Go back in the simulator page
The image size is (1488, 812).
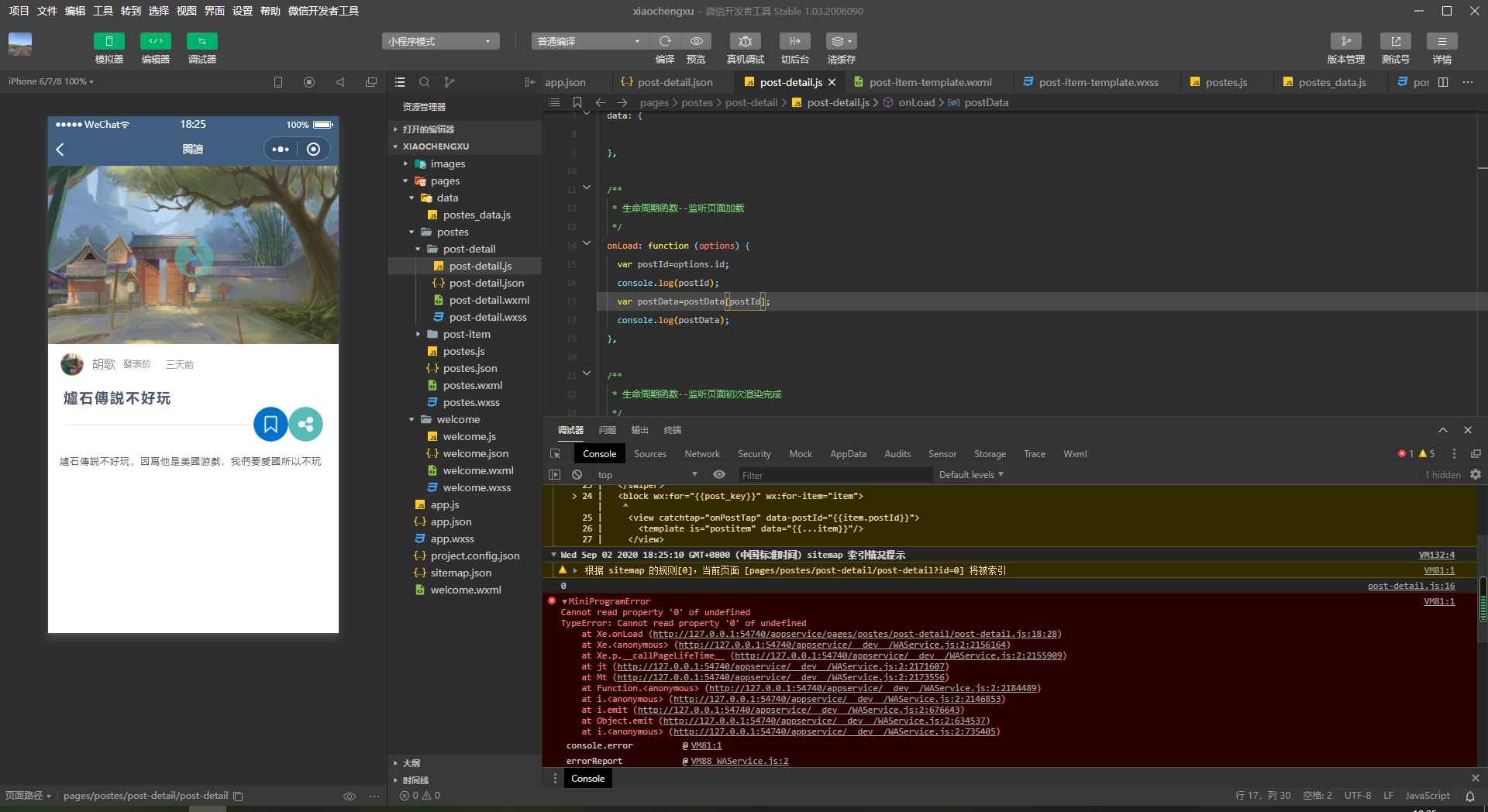coord(60,150)
